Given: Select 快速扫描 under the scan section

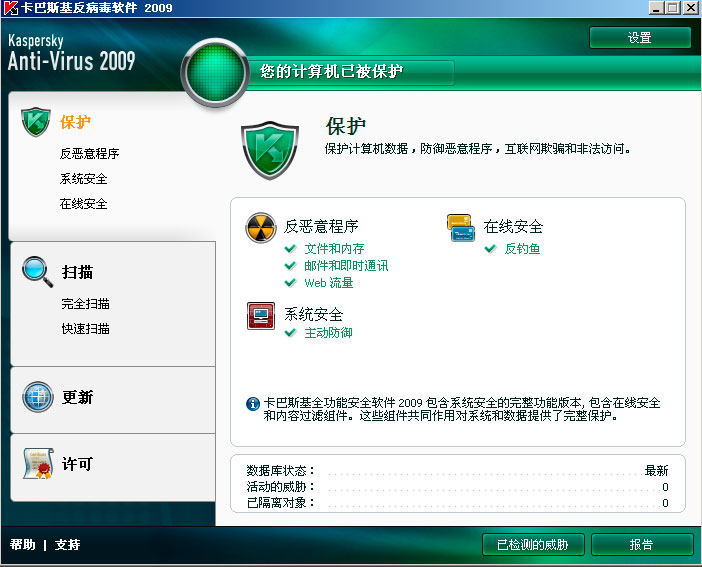Looking at the screenshot, I should coord(86,329).
